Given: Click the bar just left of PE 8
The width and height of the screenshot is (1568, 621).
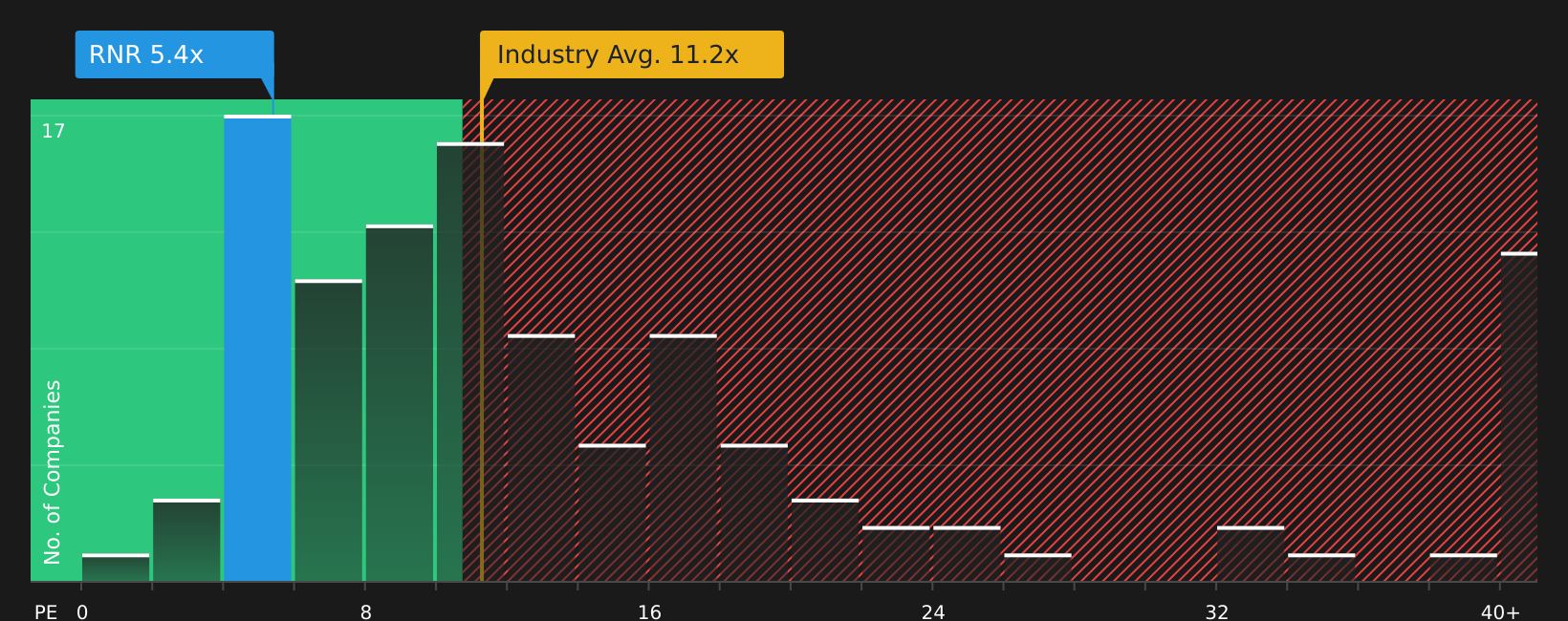Looking at the screenshot, I should [329, 430].
